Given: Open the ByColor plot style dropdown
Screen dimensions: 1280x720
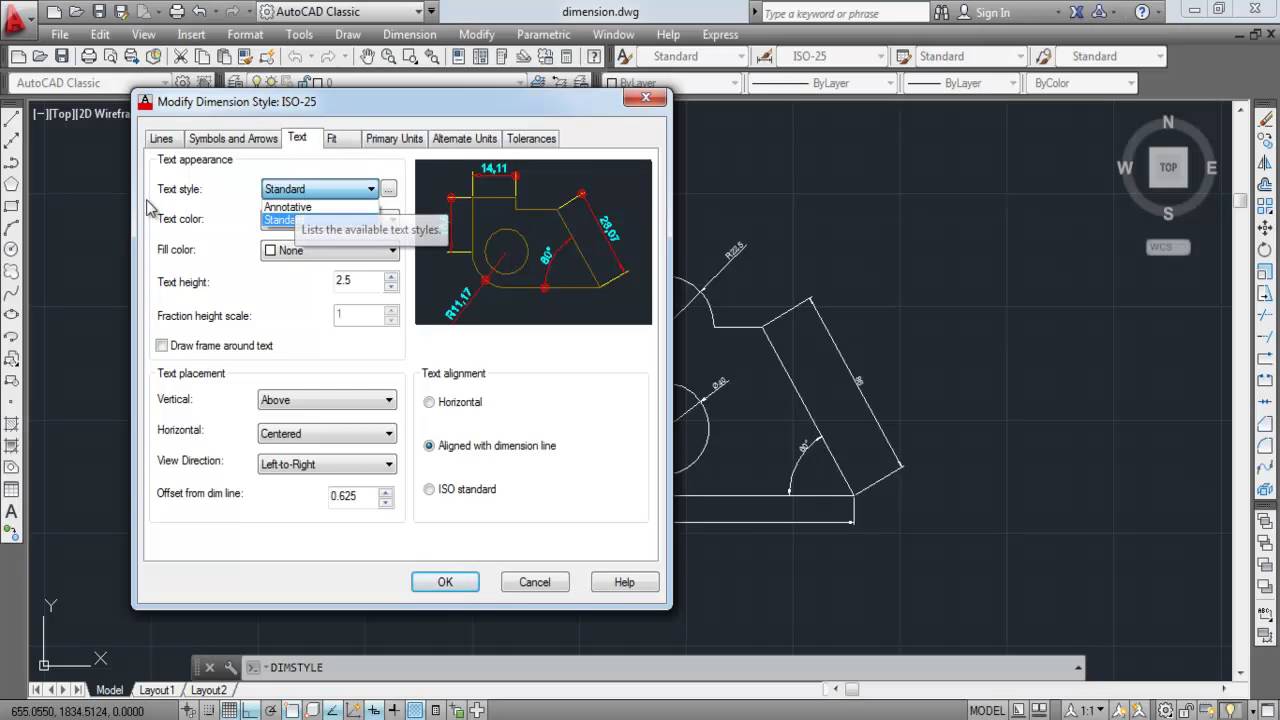Looking at the screenshot, I should click(x=1083, y=83).
